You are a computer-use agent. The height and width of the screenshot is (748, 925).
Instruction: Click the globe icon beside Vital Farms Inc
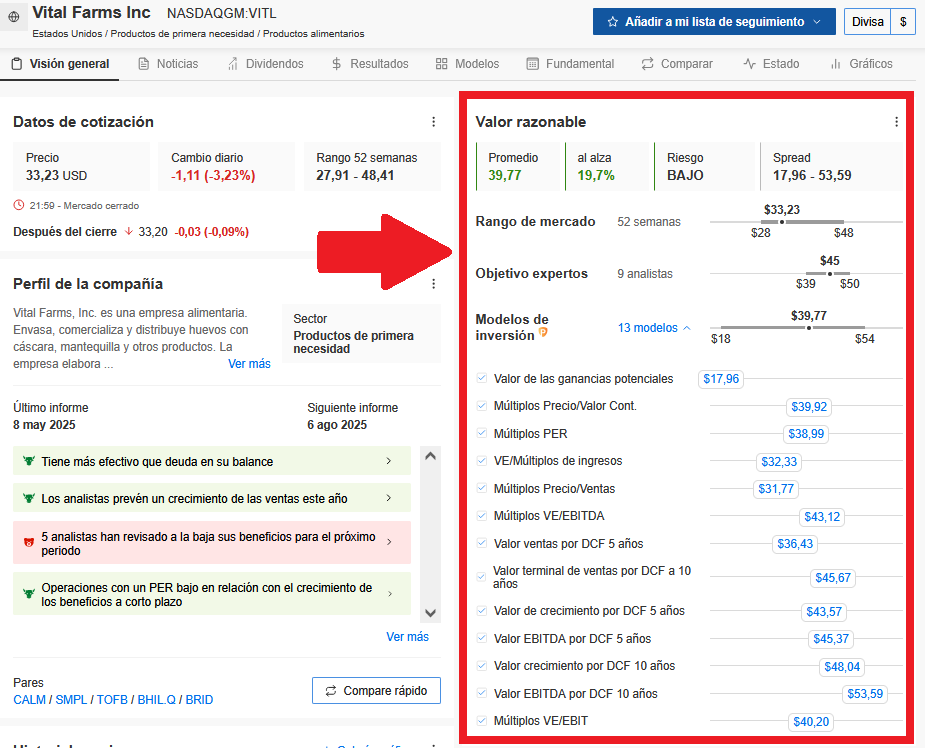pos(14,17)
